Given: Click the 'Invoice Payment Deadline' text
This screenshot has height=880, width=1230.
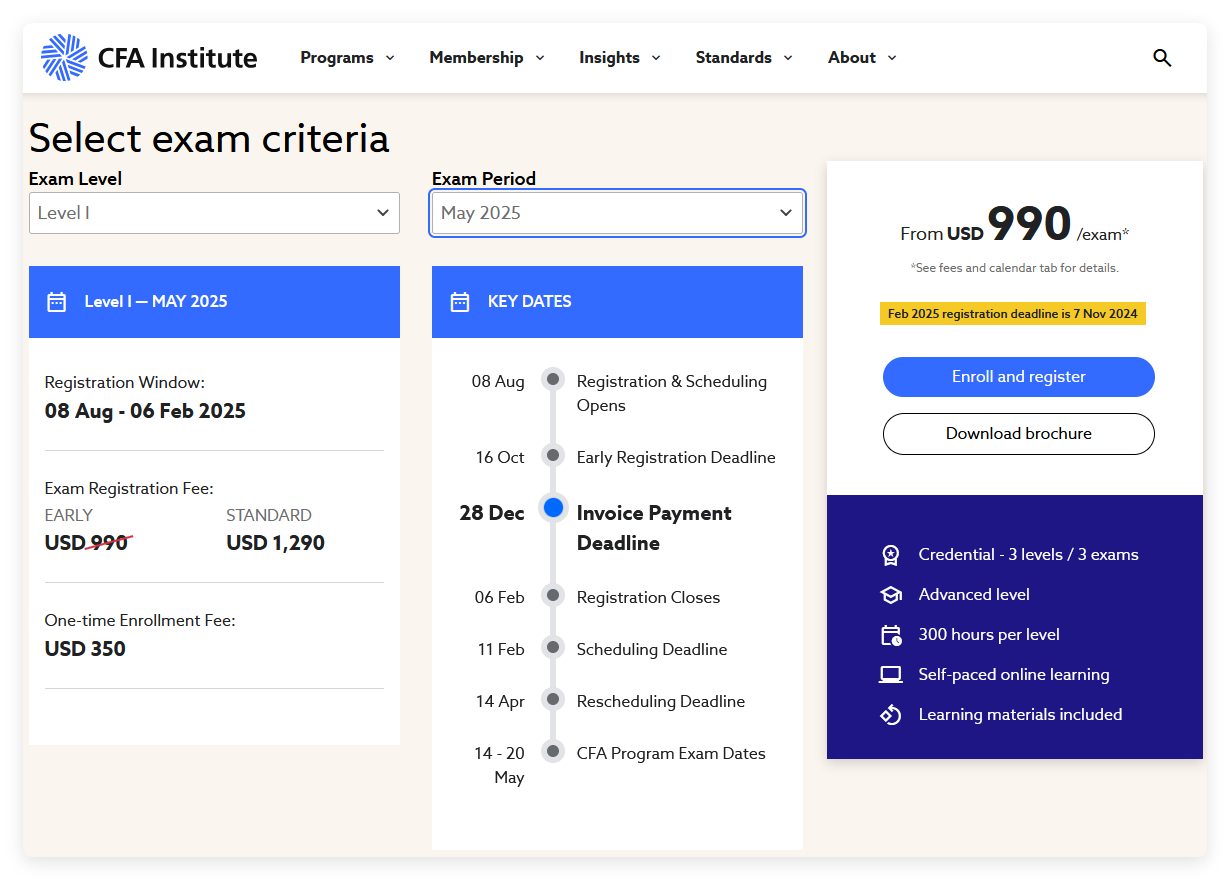Looking at the screenshot, I should tap(654, 528).
